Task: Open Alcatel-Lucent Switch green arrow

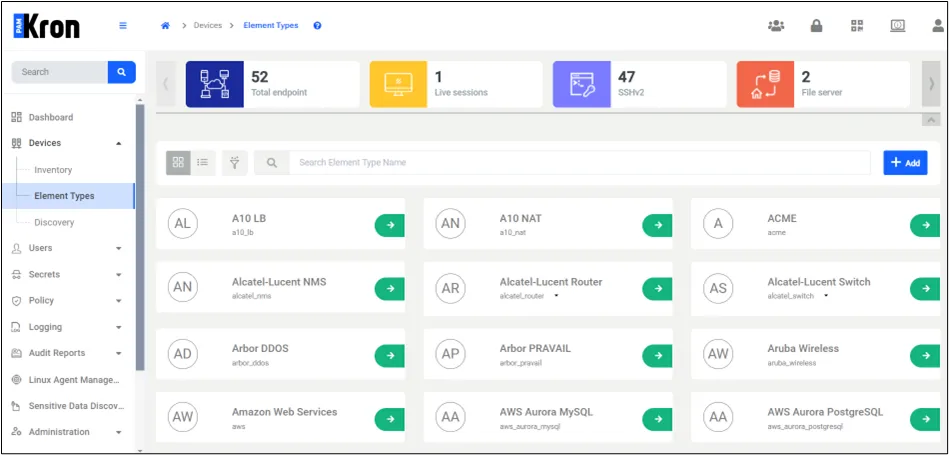Action: [x=925, y=289]
